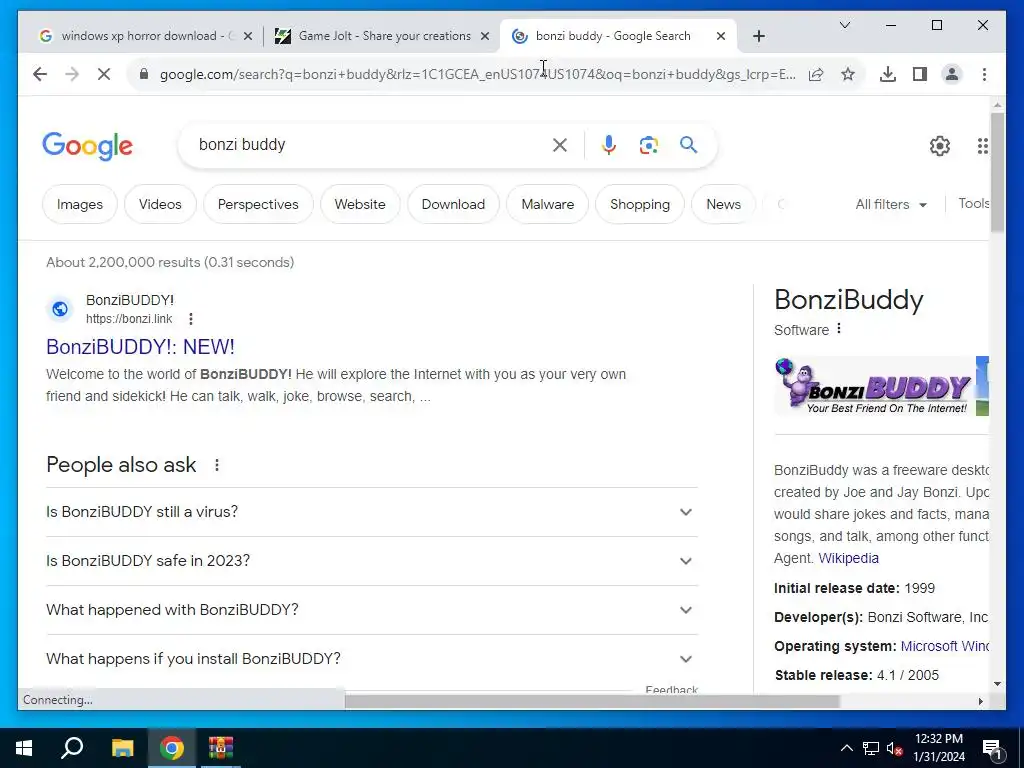The width and height of the screenshot is (1024, 768).
Task: Select the bonzi buddy Google Search tab
Action: tap(618, 36)
